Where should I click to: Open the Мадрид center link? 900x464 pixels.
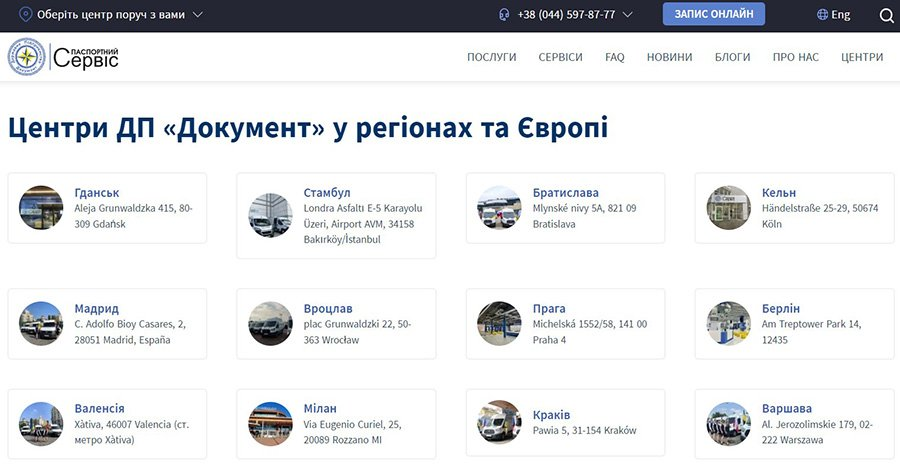point(96,308)
